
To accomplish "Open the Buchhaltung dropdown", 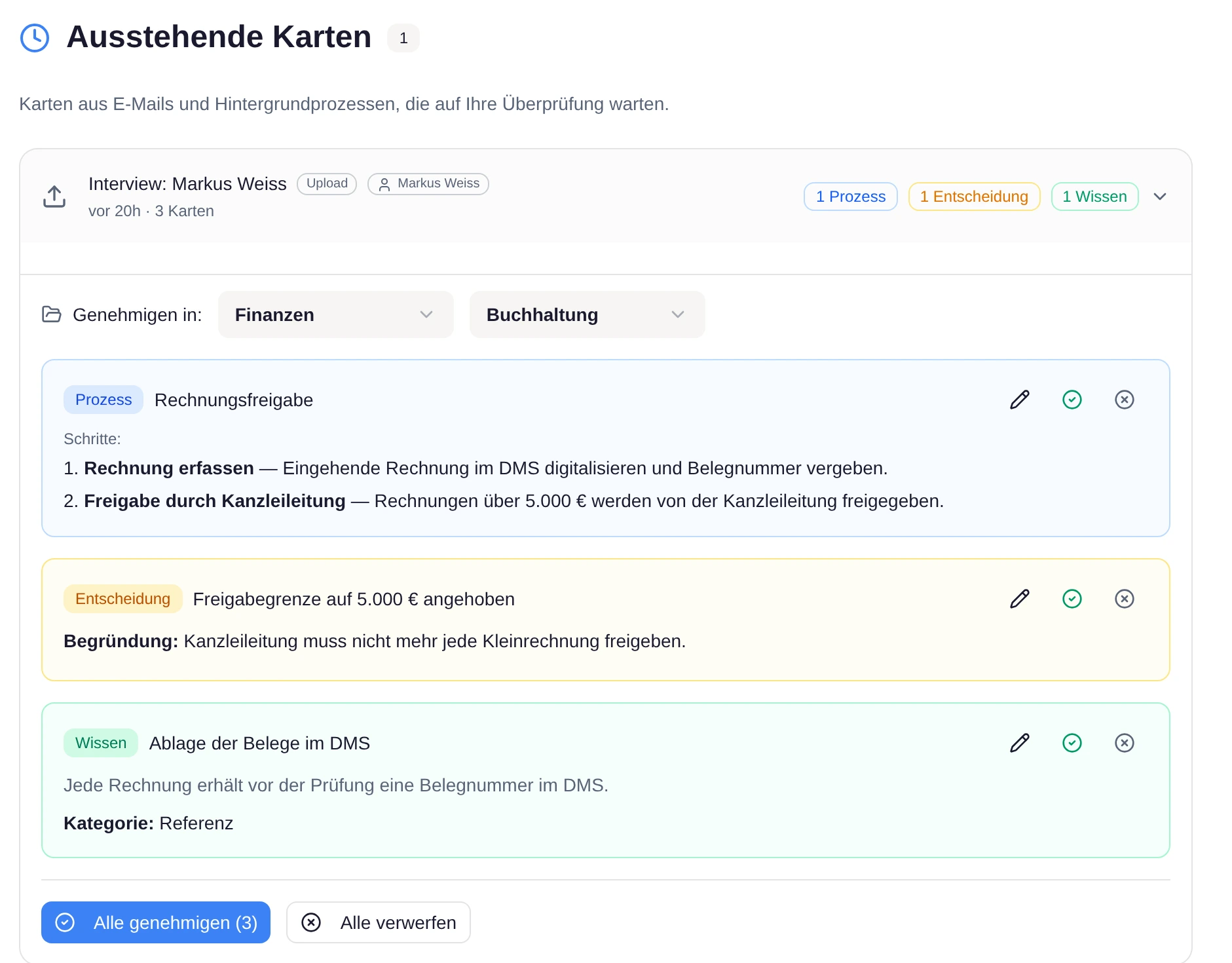I will (x=587, y=314).
